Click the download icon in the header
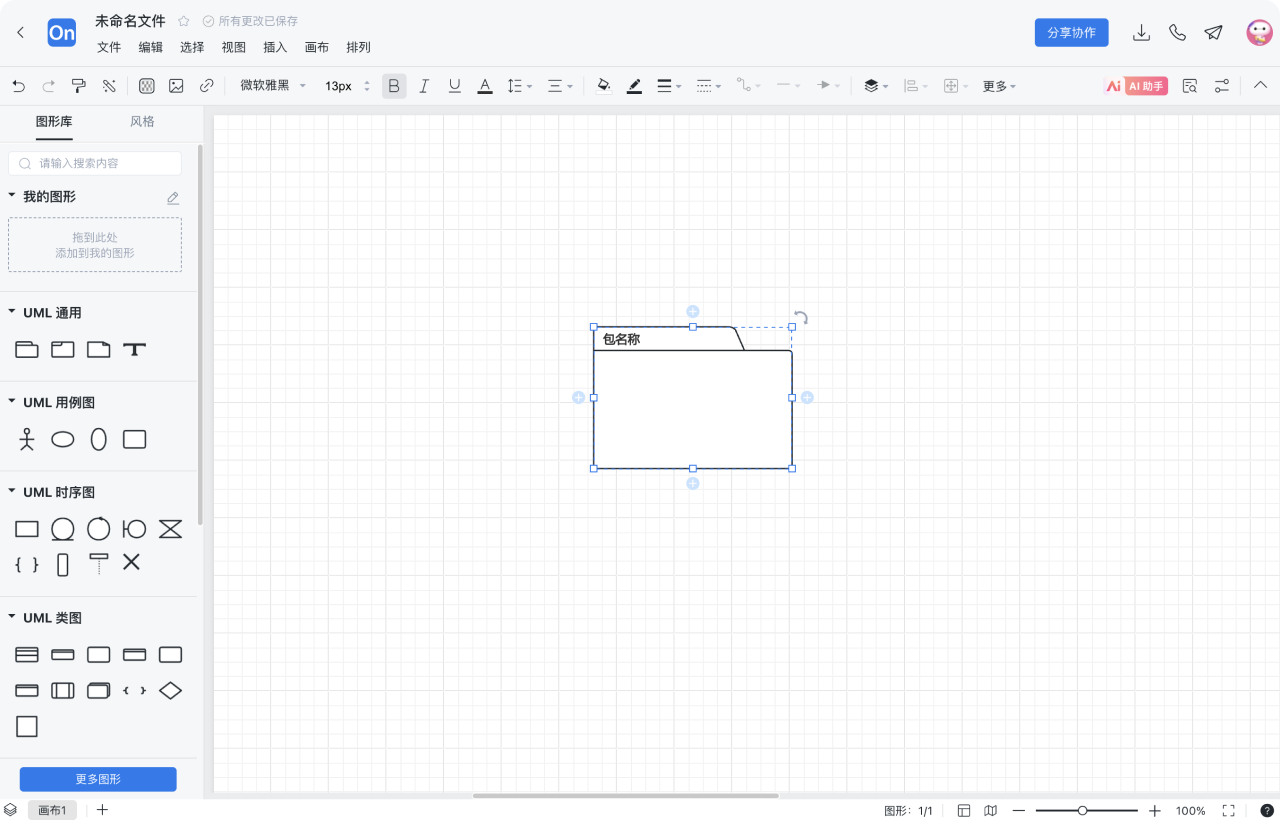The image size is (1280, 820). point(1141,33)
